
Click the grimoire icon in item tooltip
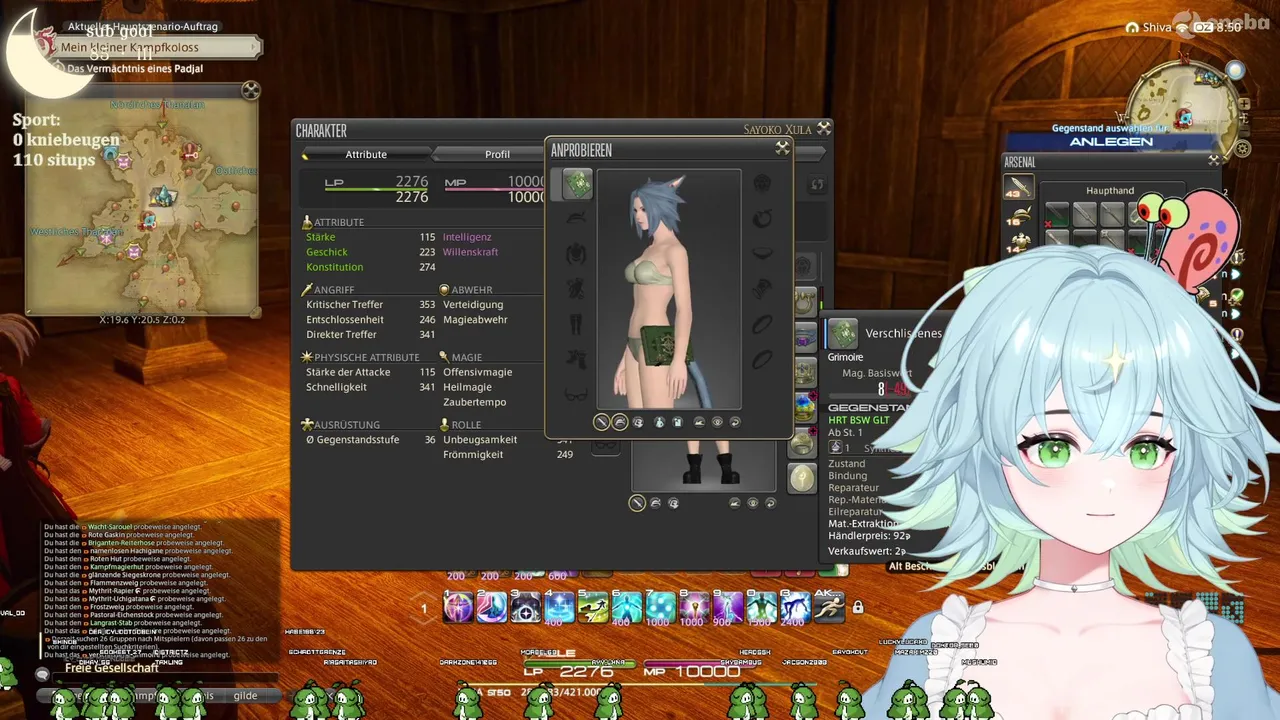843,333
